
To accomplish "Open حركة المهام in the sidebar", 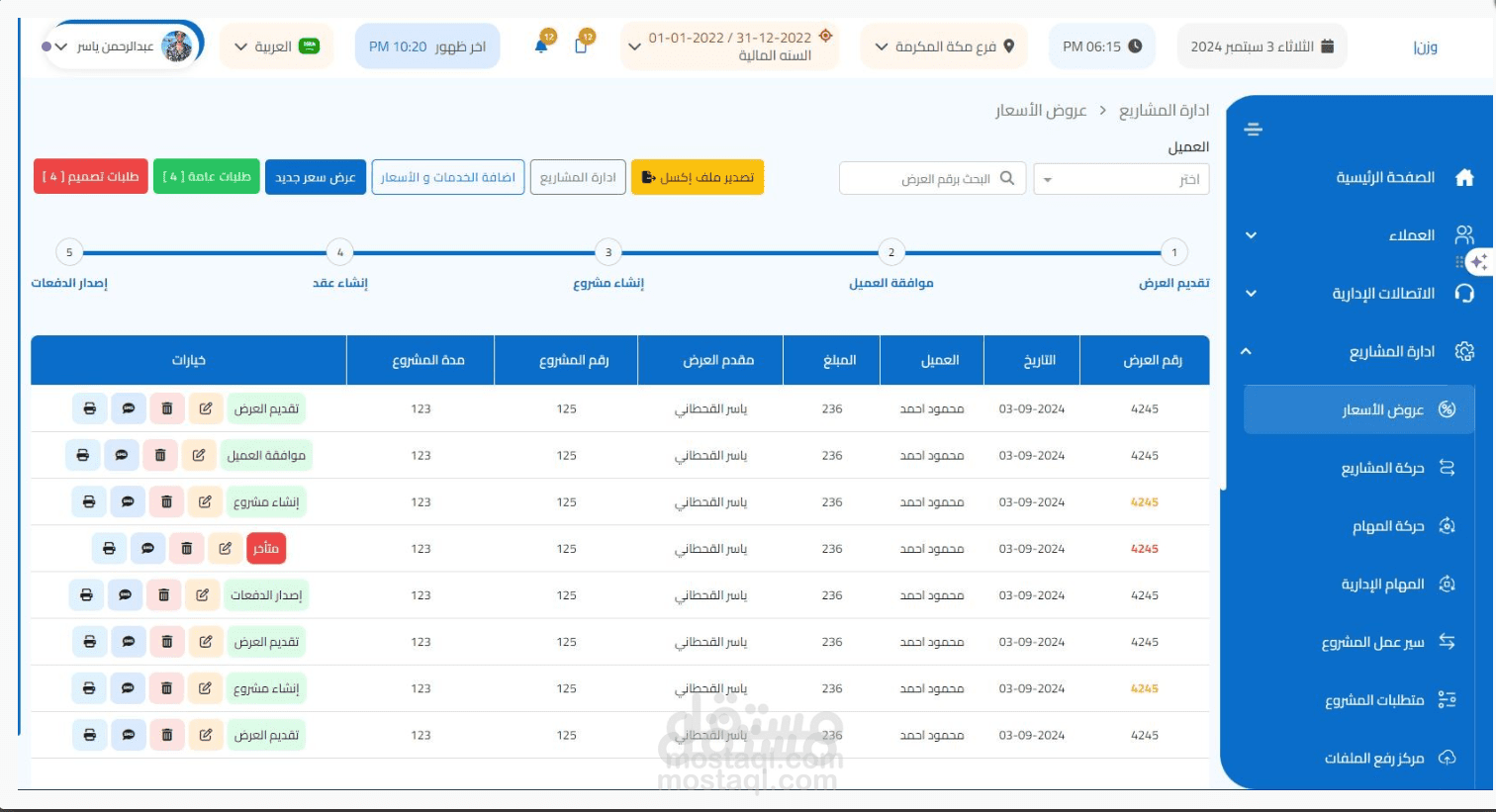I will coord(1387,525).
